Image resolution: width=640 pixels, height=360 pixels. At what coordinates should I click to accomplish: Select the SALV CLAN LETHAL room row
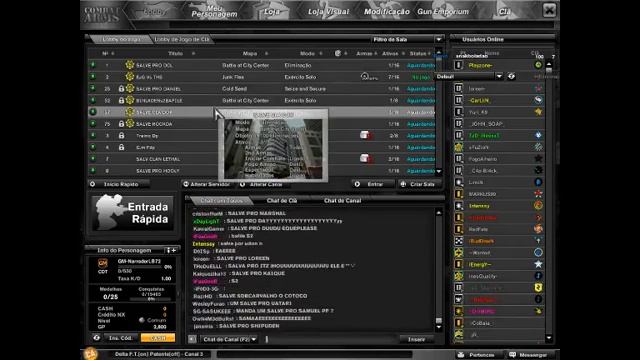click(261, 159)
